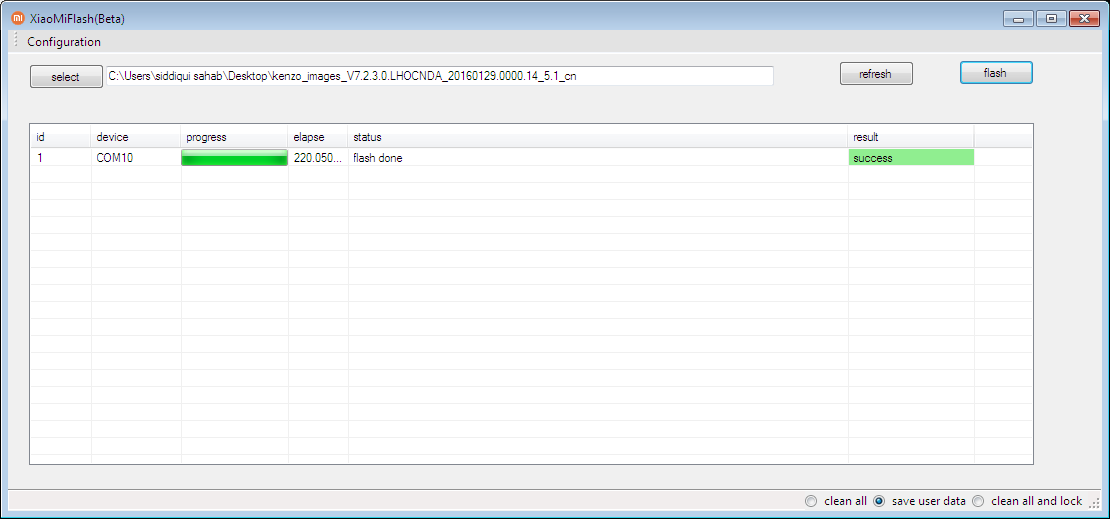Maximize the XiaoMiFlash window
1110x519 pixels.
[x=1051, y=19]
